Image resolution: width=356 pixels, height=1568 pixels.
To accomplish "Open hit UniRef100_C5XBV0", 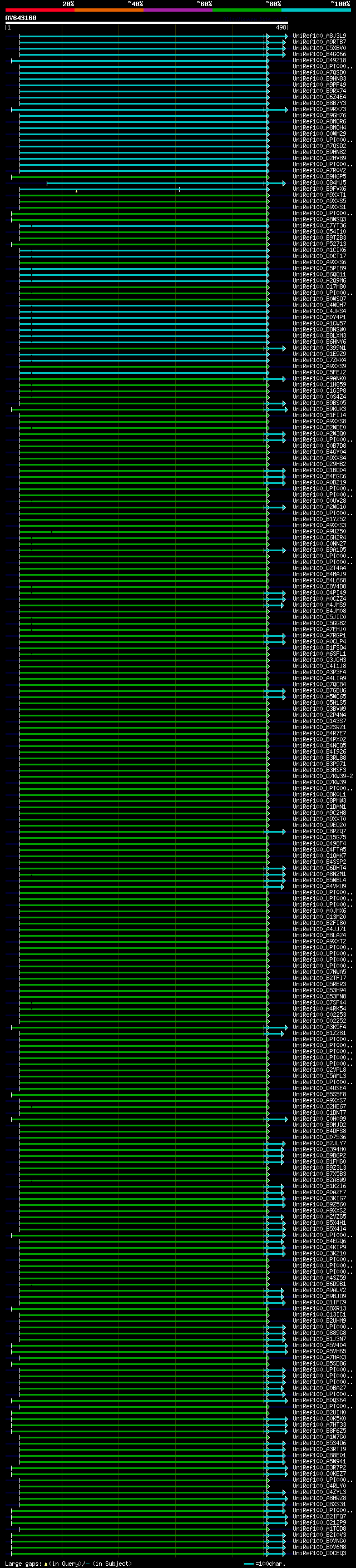I will [319, 48].
